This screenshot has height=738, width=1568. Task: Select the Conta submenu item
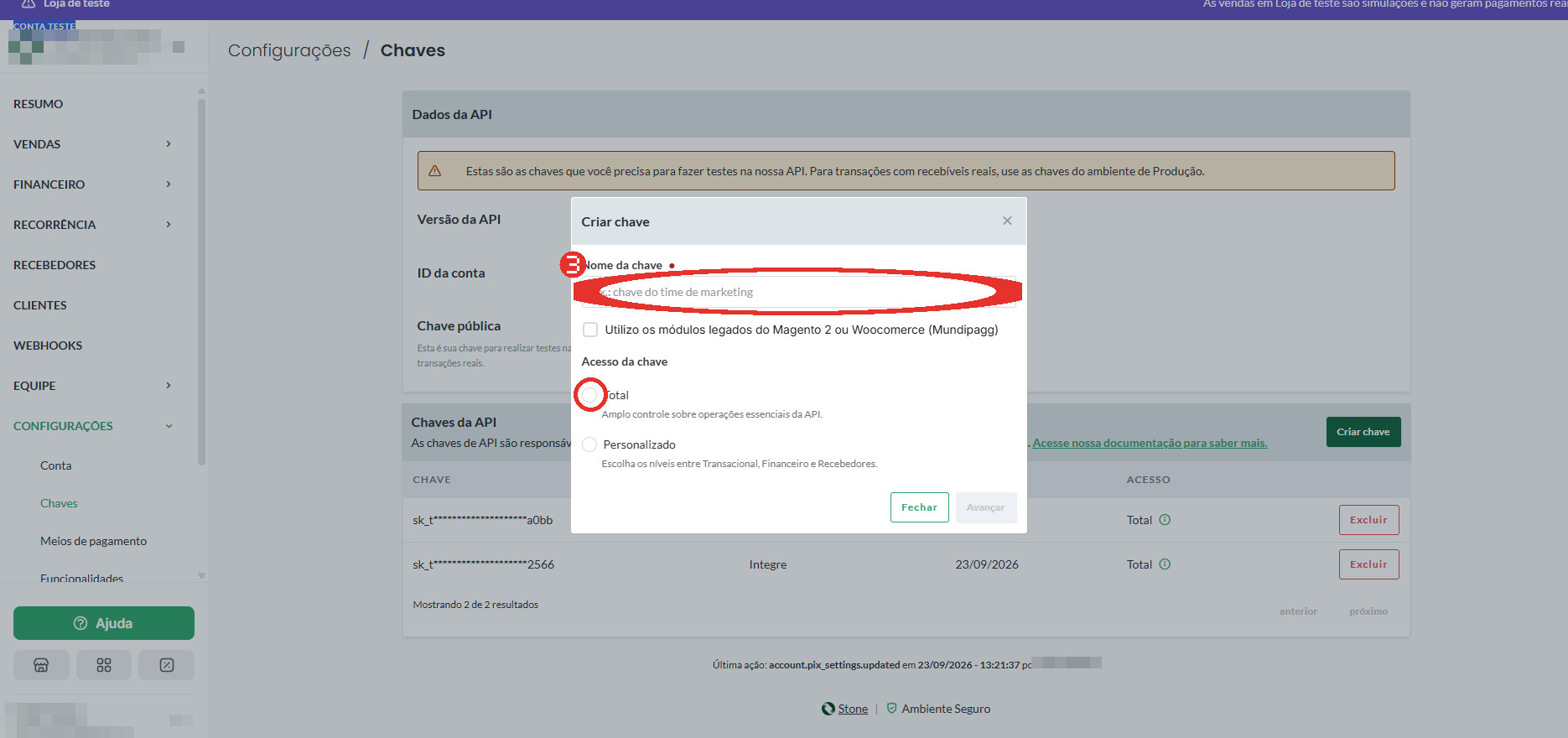pos(56,465)
